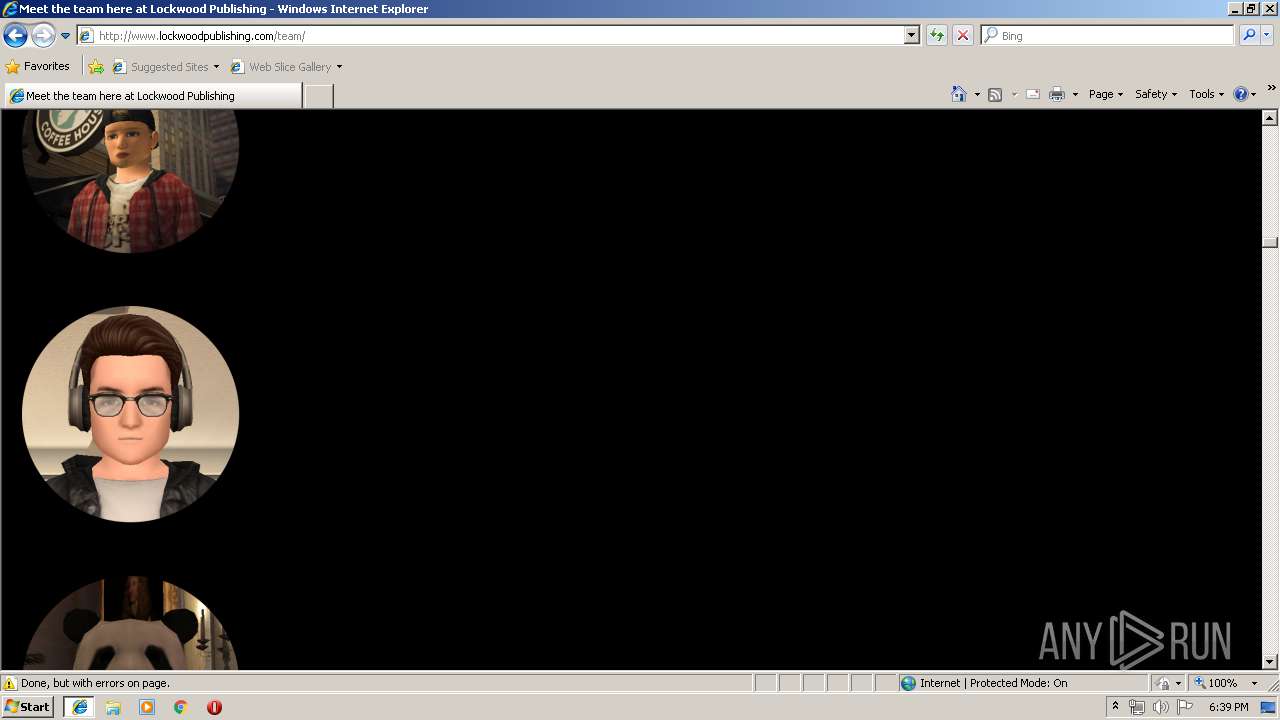Click the Read Mail envelope icon
Image resolution: width=1280 pixels, height=720 pixels.
click(x=1033, y=94)
